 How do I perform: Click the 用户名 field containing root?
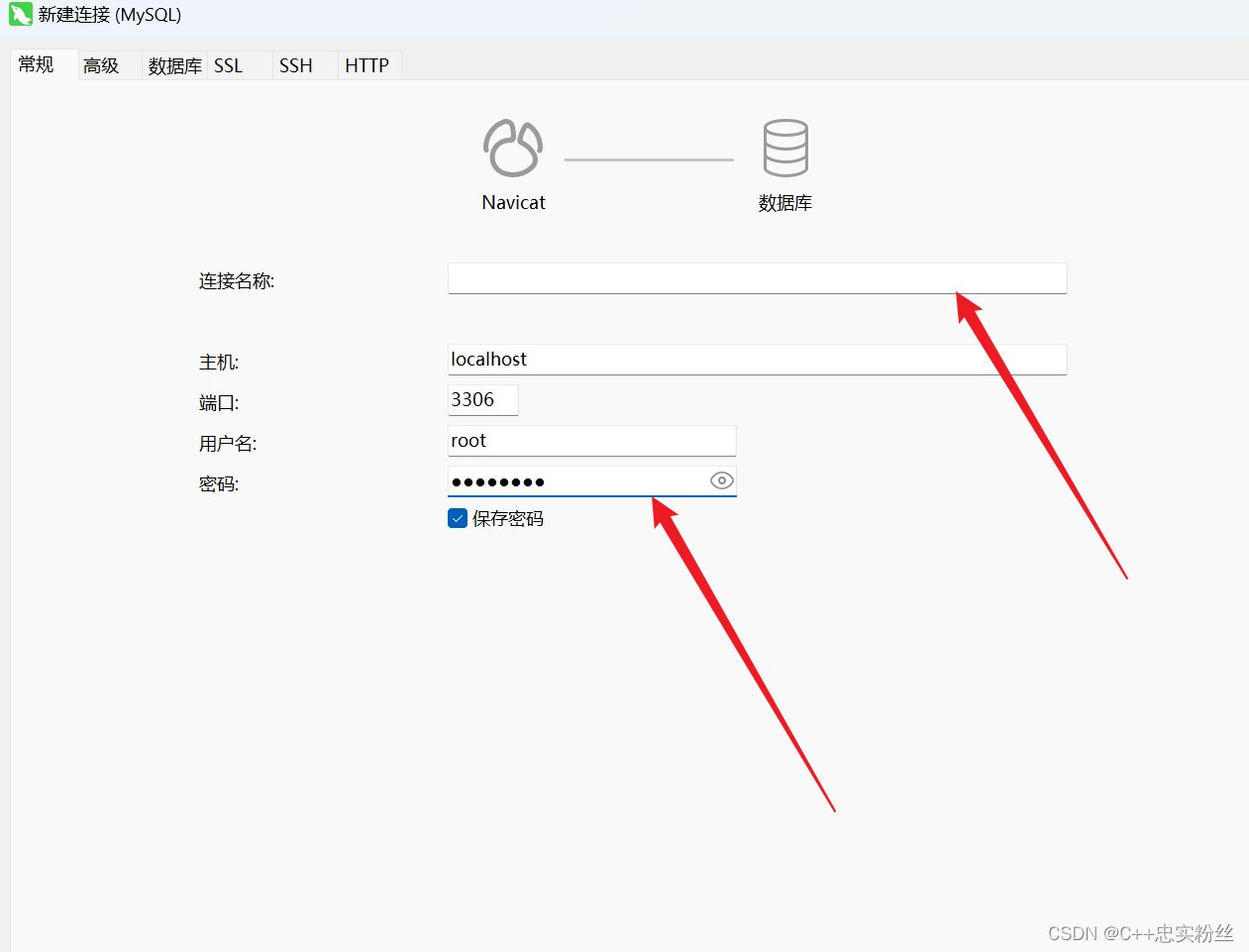tap(591, 441)
